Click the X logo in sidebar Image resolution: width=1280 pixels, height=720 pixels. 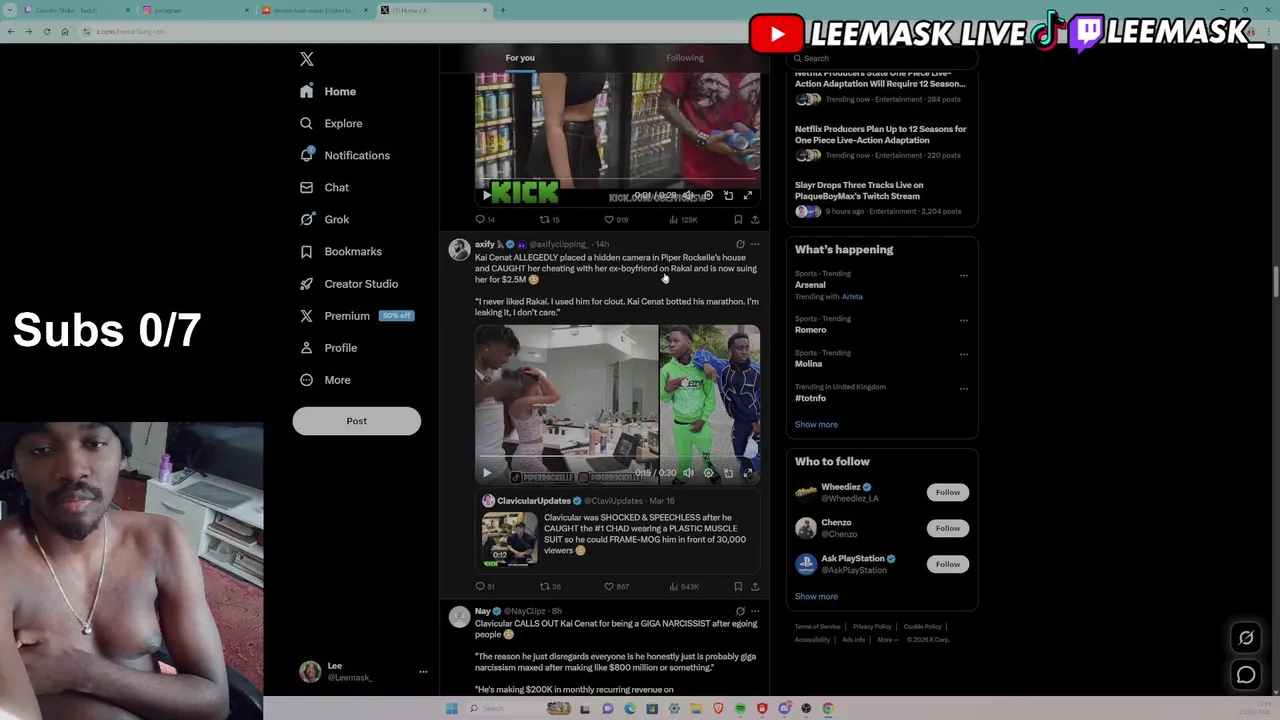pyautogui.click(x=307, y=59)
